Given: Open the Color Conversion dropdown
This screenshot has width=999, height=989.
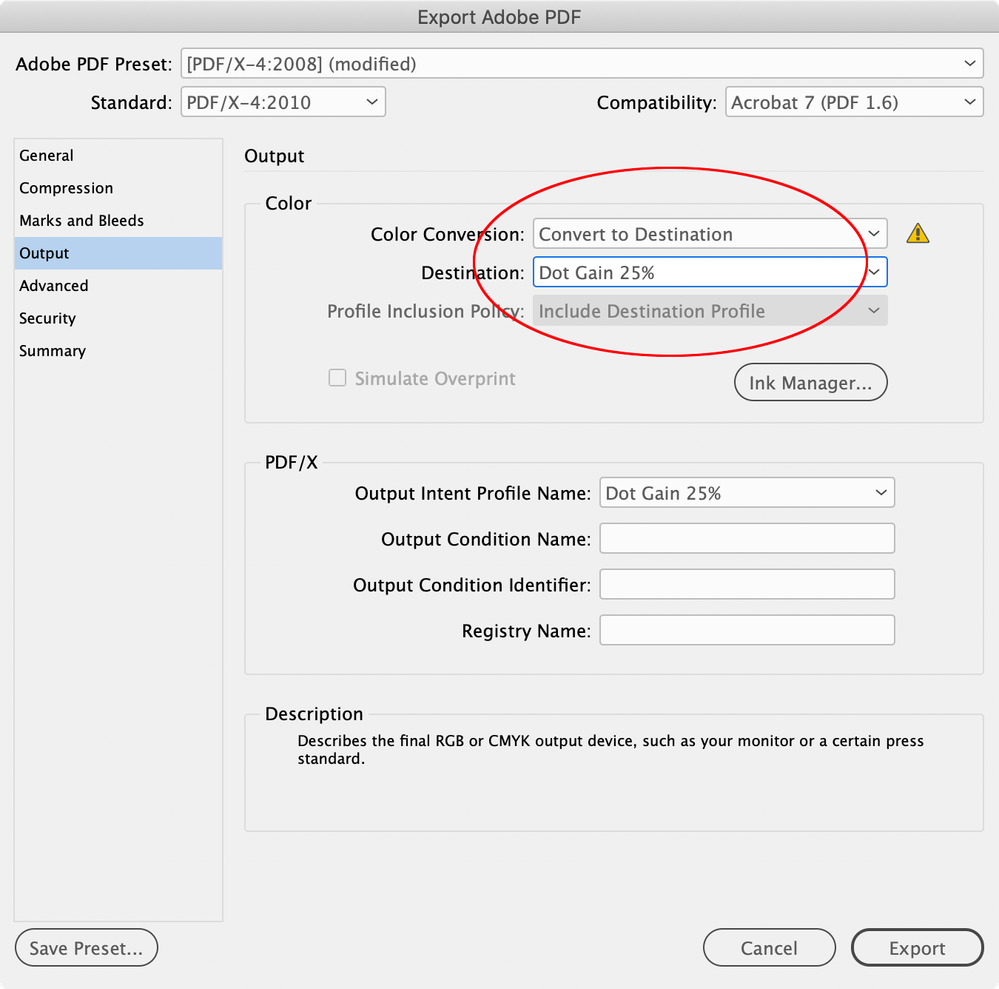Looking at the screenshot, I should tap(710, 234).
